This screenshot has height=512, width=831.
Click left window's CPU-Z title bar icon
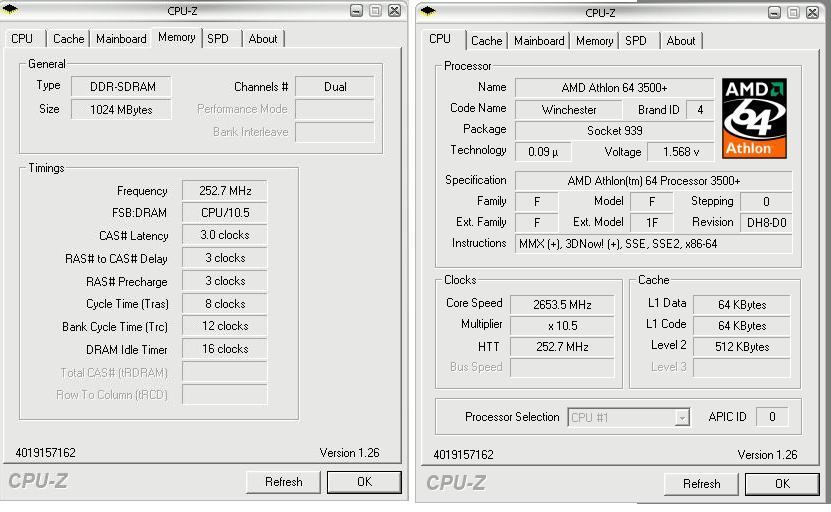[10, 9]
